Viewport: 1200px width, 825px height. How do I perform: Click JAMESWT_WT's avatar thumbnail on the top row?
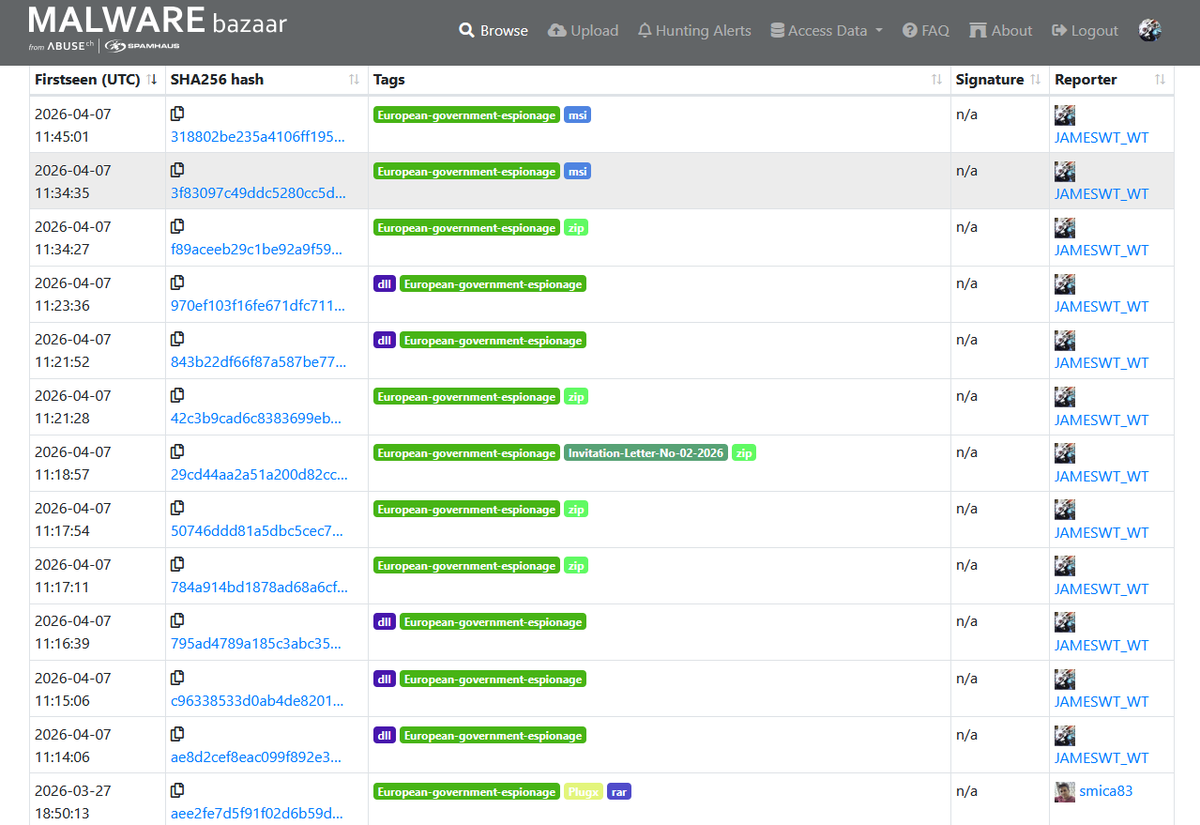point(1064,114)
